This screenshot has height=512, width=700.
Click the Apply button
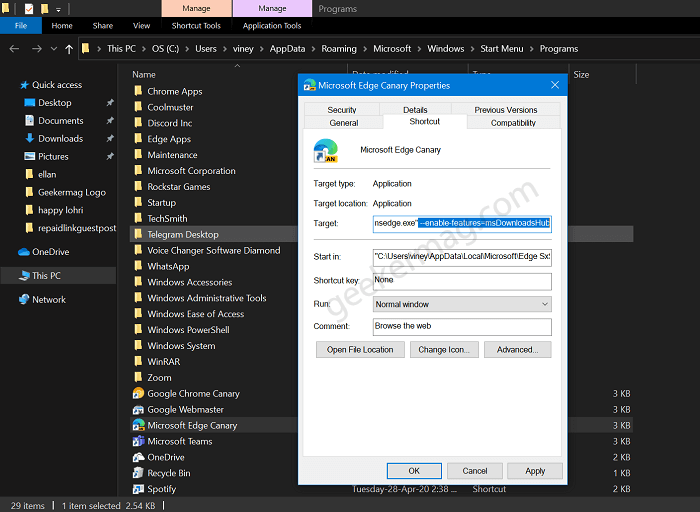tap(535, 470)
